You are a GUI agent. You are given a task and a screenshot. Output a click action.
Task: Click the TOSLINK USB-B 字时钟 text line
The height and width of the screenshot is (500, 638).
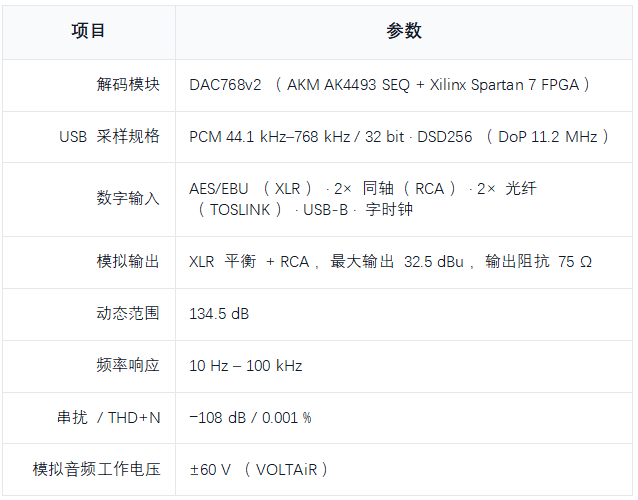click(x=305, y=210)
